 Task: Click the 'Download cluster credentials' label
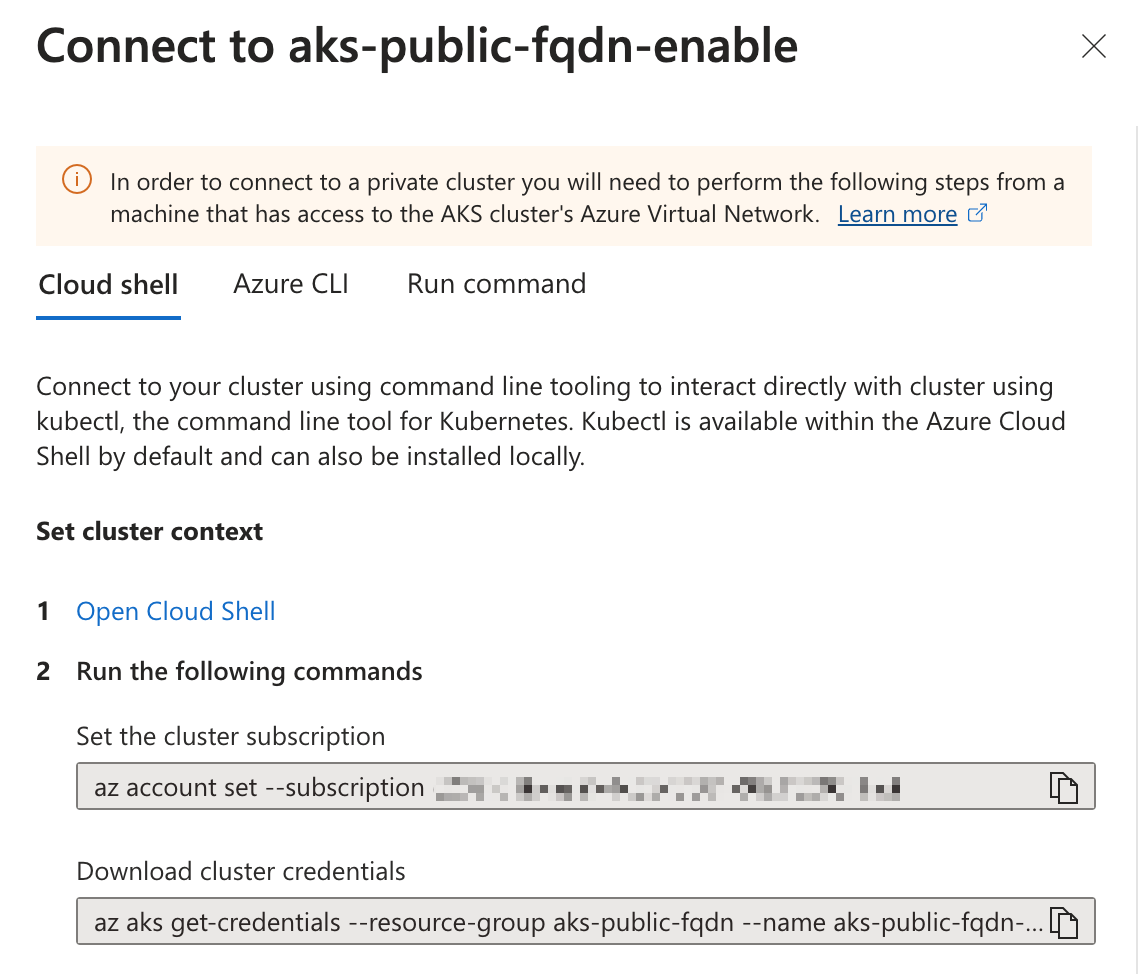point(241,871)
